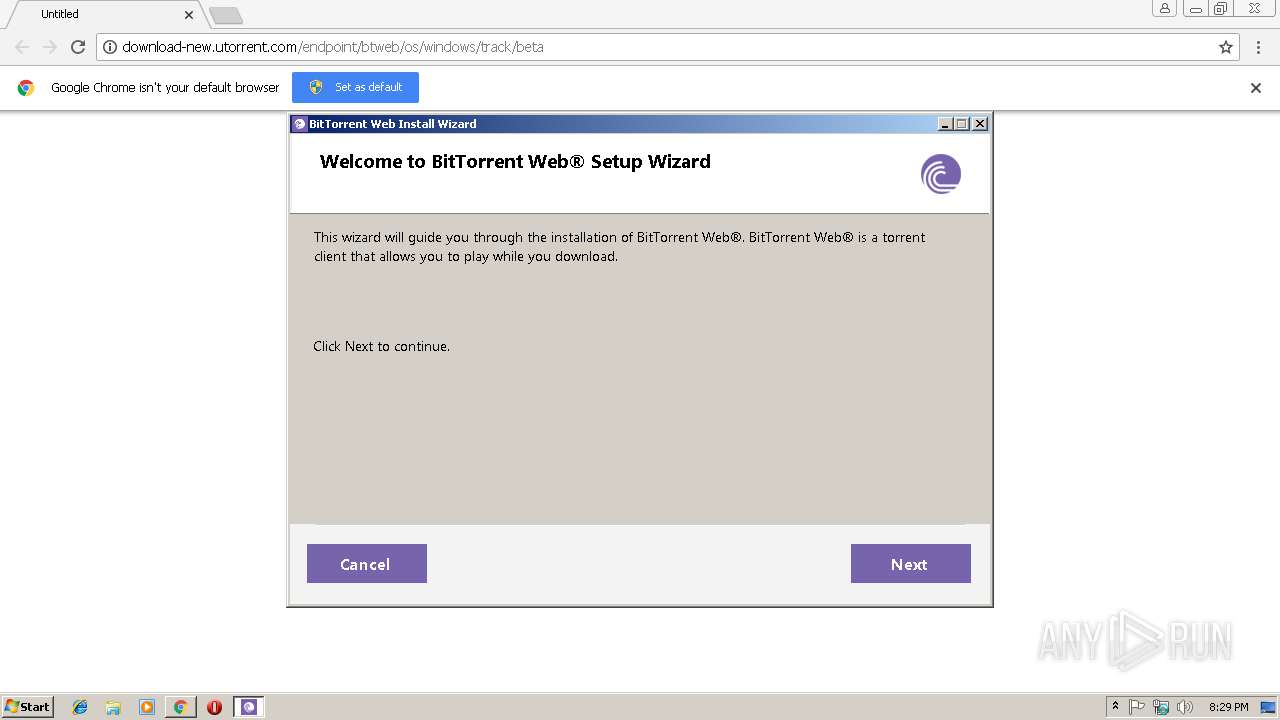The image size is (1280, 720).
Task: Set Chrome as default browser
Action: click(x=355, y=87)
